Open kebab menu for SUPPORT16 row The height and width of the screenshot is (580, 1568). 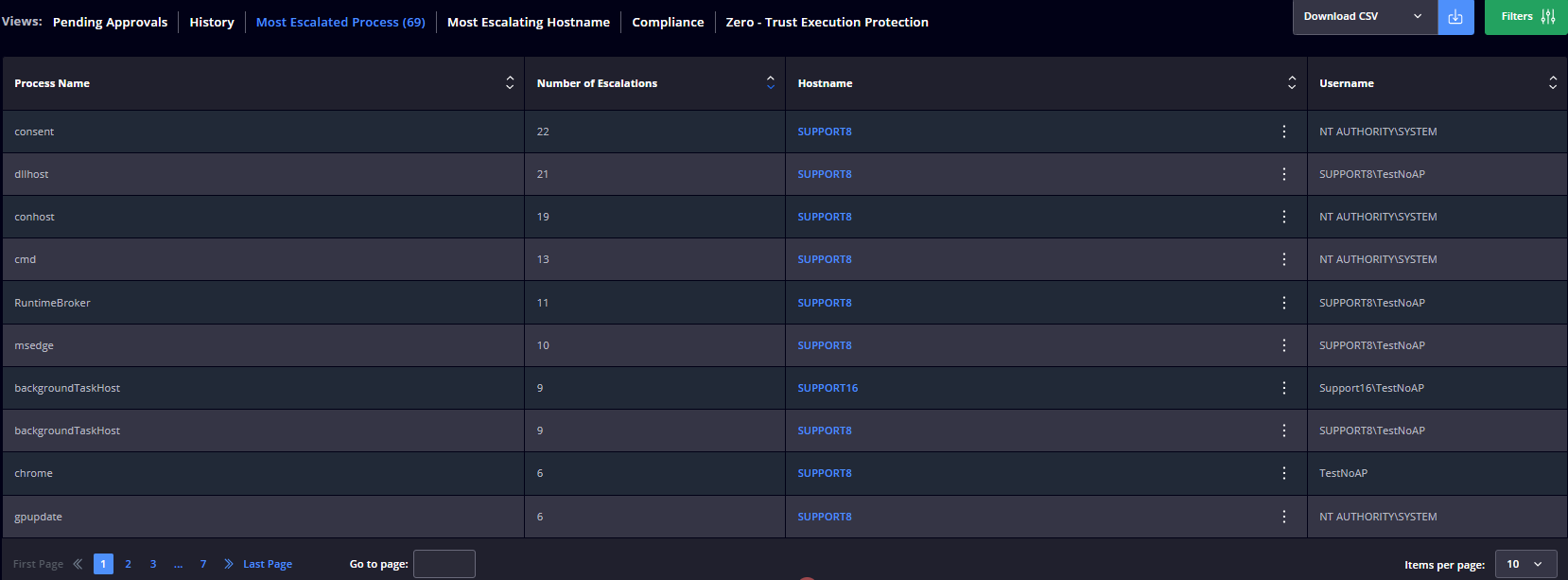1283,388
